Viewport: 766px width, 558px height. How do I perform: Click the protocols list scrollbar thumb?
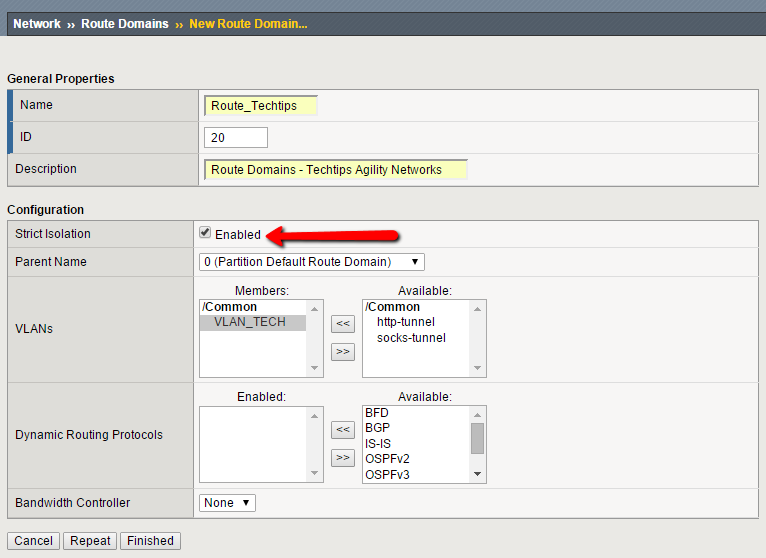point(477,437)
